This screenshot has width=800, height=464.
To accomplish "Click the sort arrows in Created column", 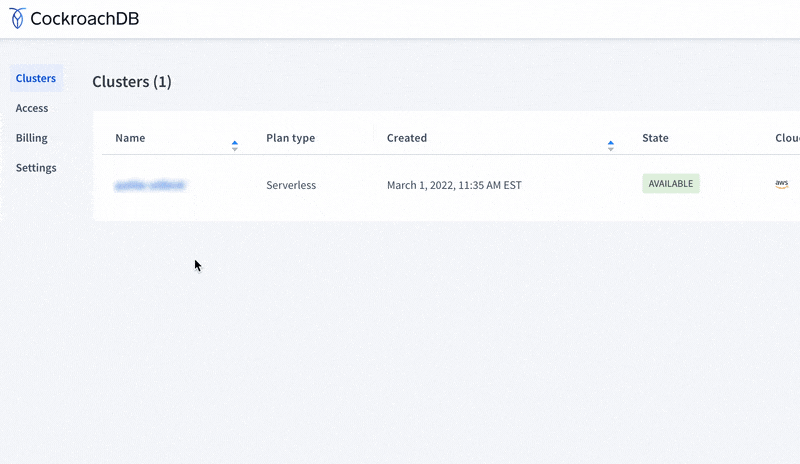I will point(610,145).
